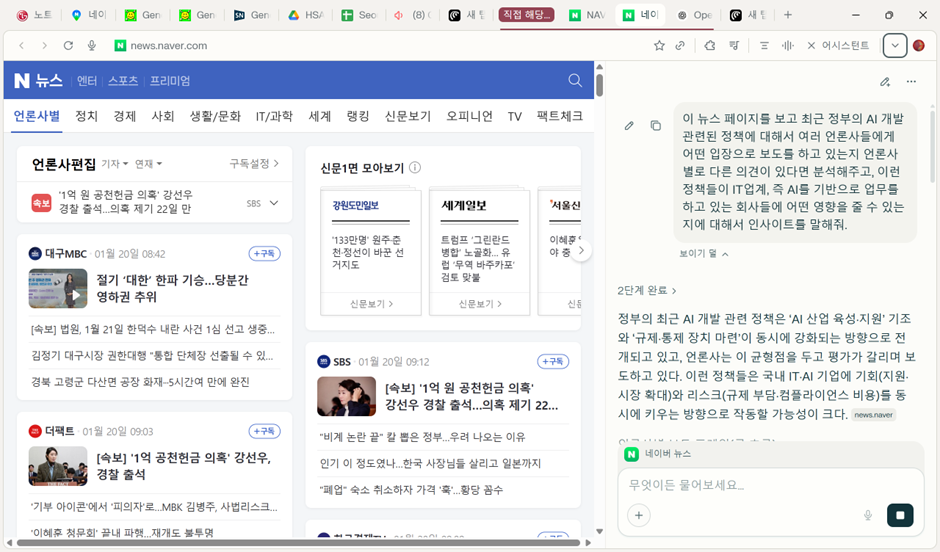The height and width of the screenshot is (552, 940).
Task: Edit the sent prompt with pencil icon
Action: [x=629, y=126]
